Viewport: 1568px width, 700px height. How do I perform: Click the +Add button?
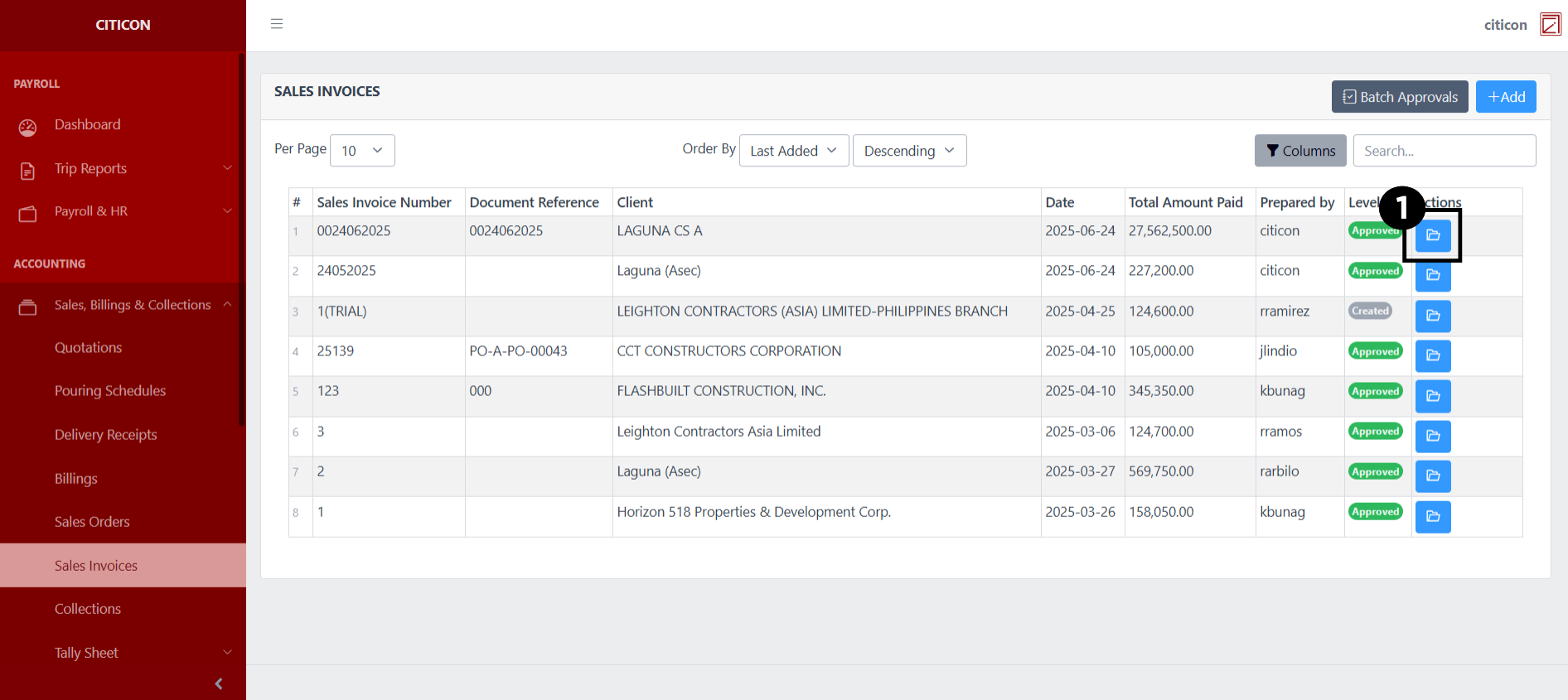1506,97
